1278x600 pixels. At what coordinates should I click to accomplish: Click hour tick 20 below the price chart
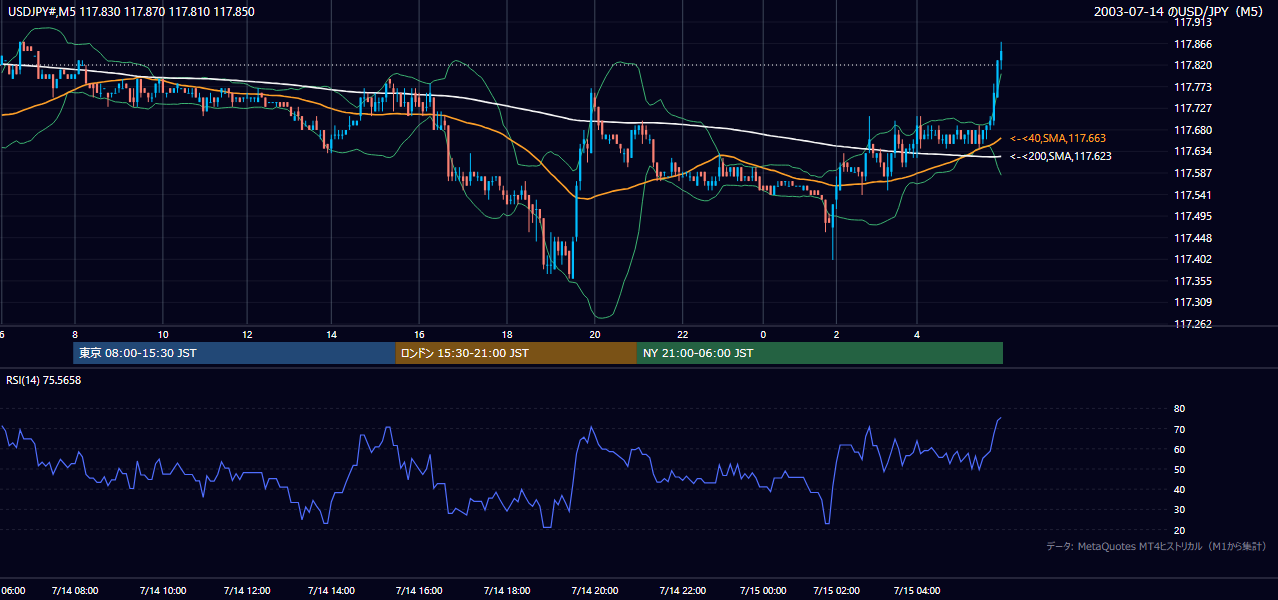(595, 334)
